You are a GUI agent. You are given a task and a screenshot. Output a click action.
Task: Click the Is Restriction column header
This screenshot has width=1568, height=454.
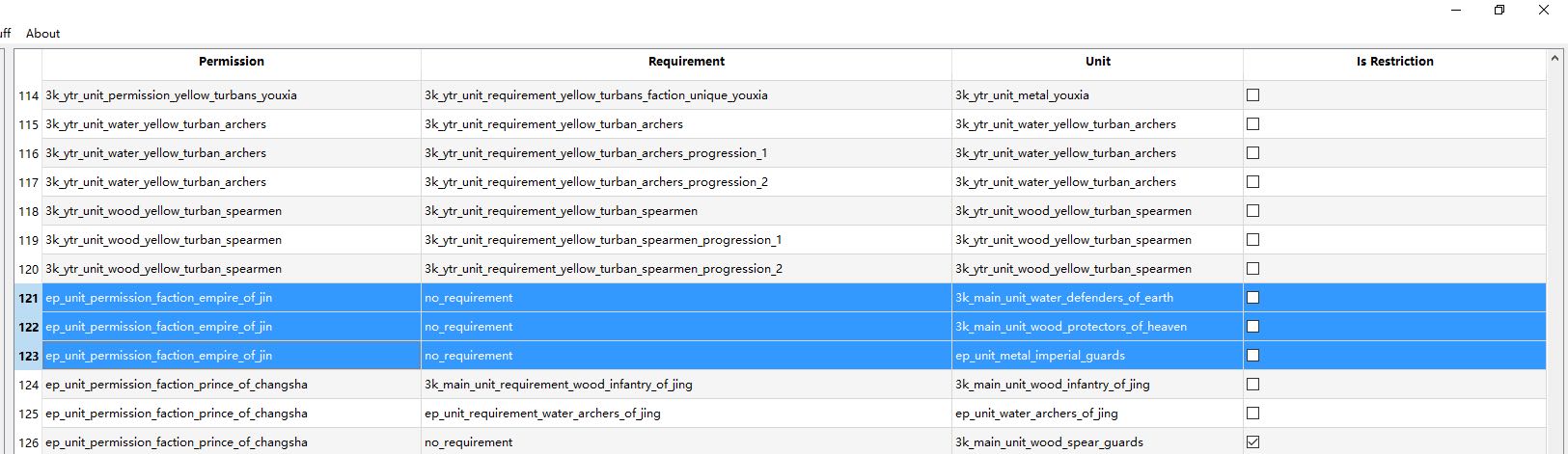[x=1394, y=62]
